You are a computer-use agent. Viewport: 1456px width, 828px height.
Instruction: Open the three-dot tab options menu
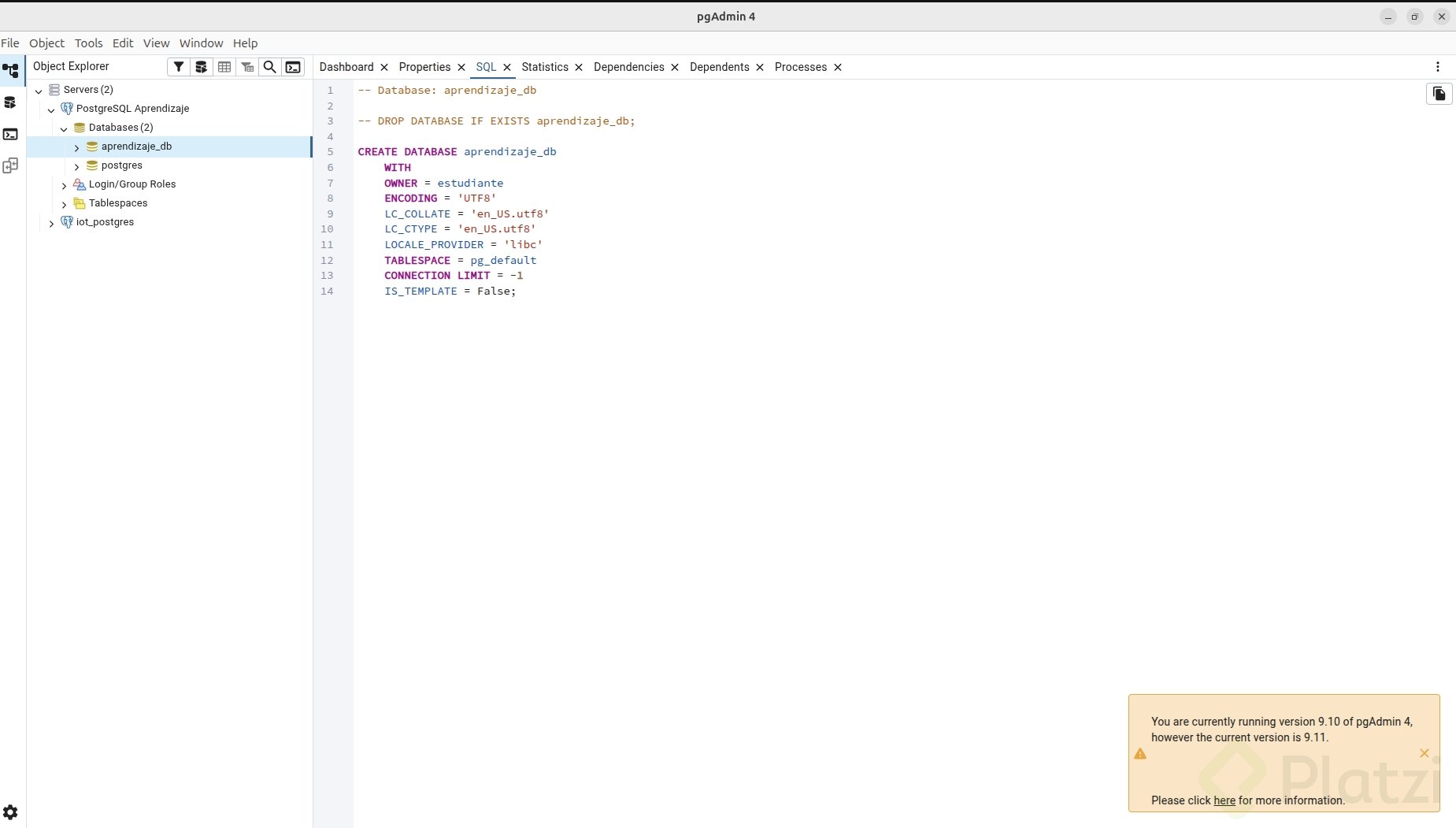coord(1437,67)
